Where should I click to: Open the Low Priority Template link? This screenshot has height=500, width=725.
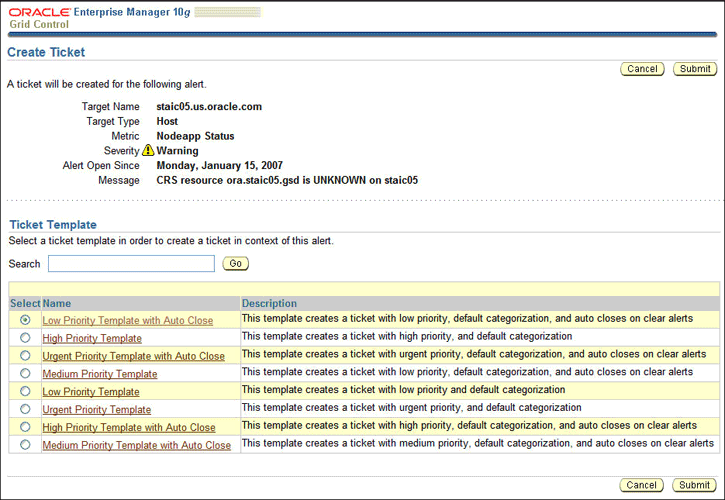click(91, 392)
